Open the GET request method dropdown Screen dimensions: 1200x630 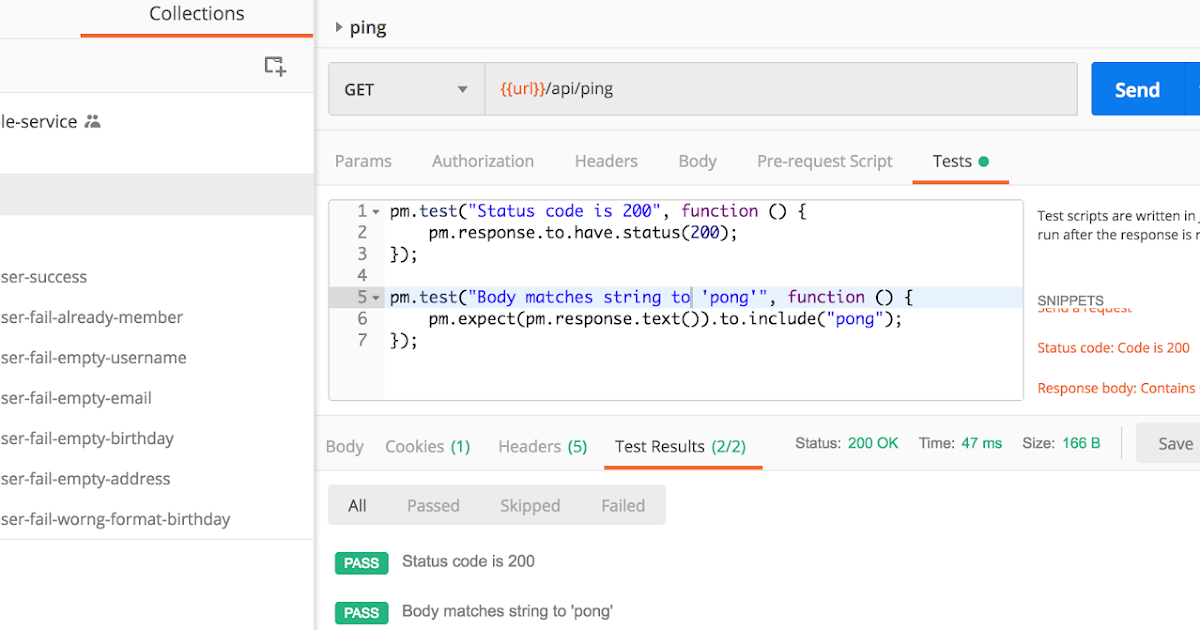click(462, 88)
